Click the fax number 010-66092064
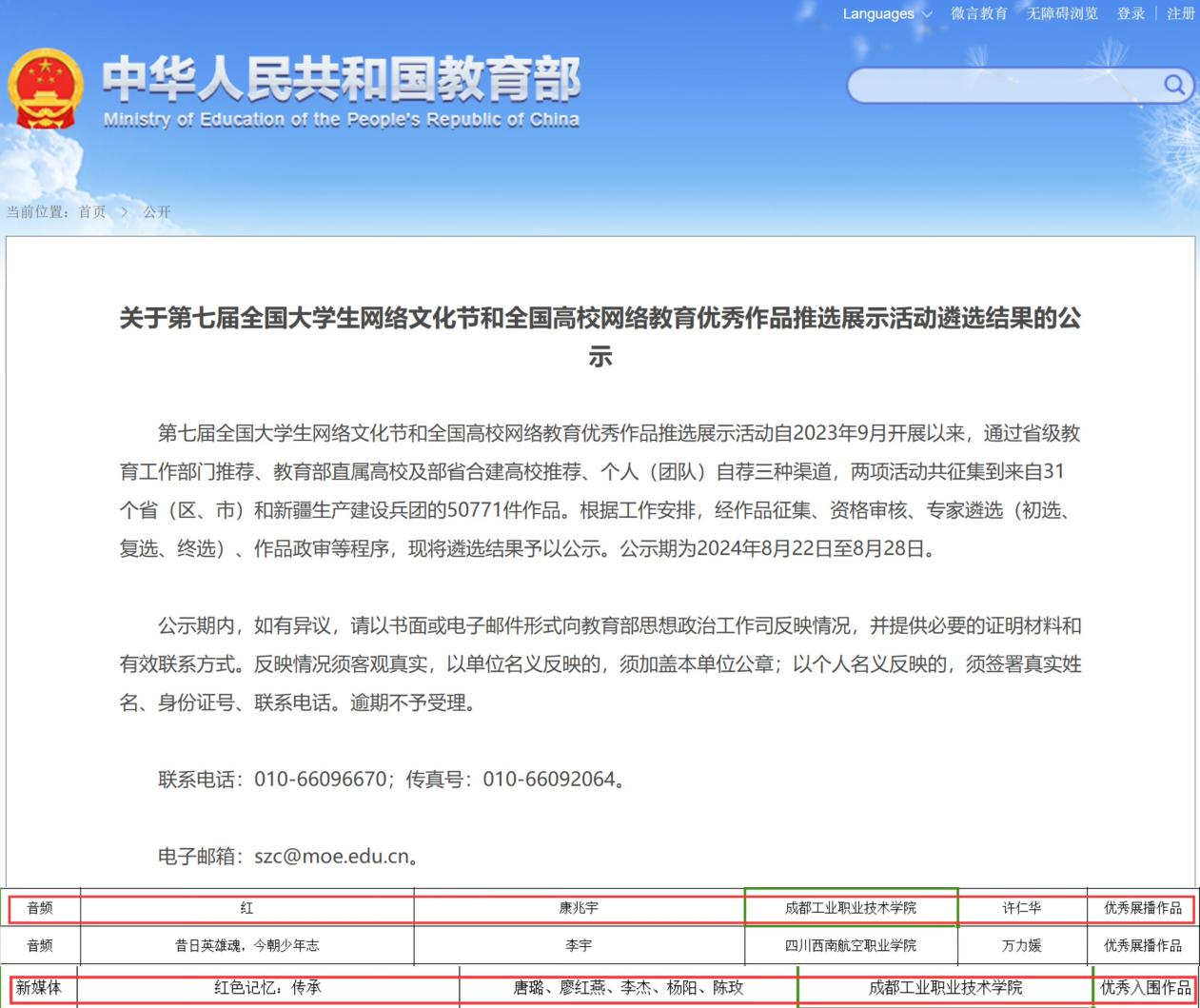The image size is (1200, 1008). pos(549,779)
